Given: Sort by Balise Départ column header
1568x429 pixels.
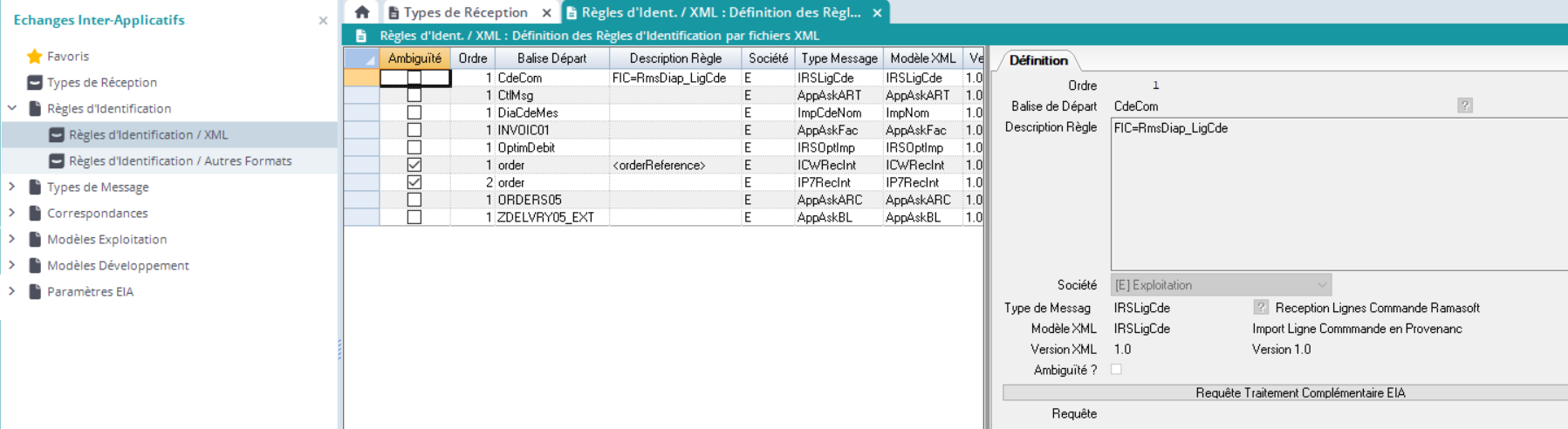Looking at the screenshot, I should [551, 58].
